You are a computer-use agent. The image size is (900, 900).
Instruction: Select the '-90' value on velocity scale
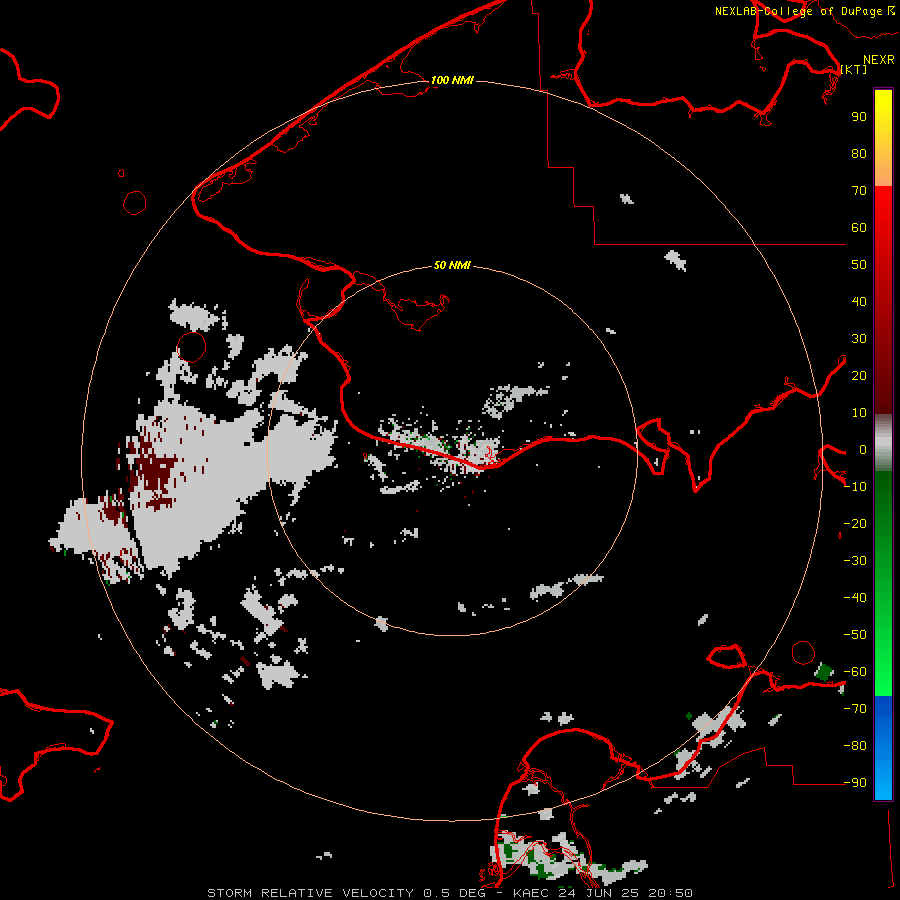855,783
